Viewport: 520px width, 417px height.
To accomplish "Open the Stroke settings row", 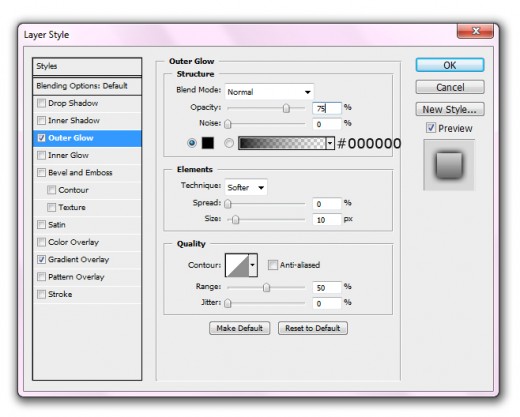I will click(x=87, y=294).
